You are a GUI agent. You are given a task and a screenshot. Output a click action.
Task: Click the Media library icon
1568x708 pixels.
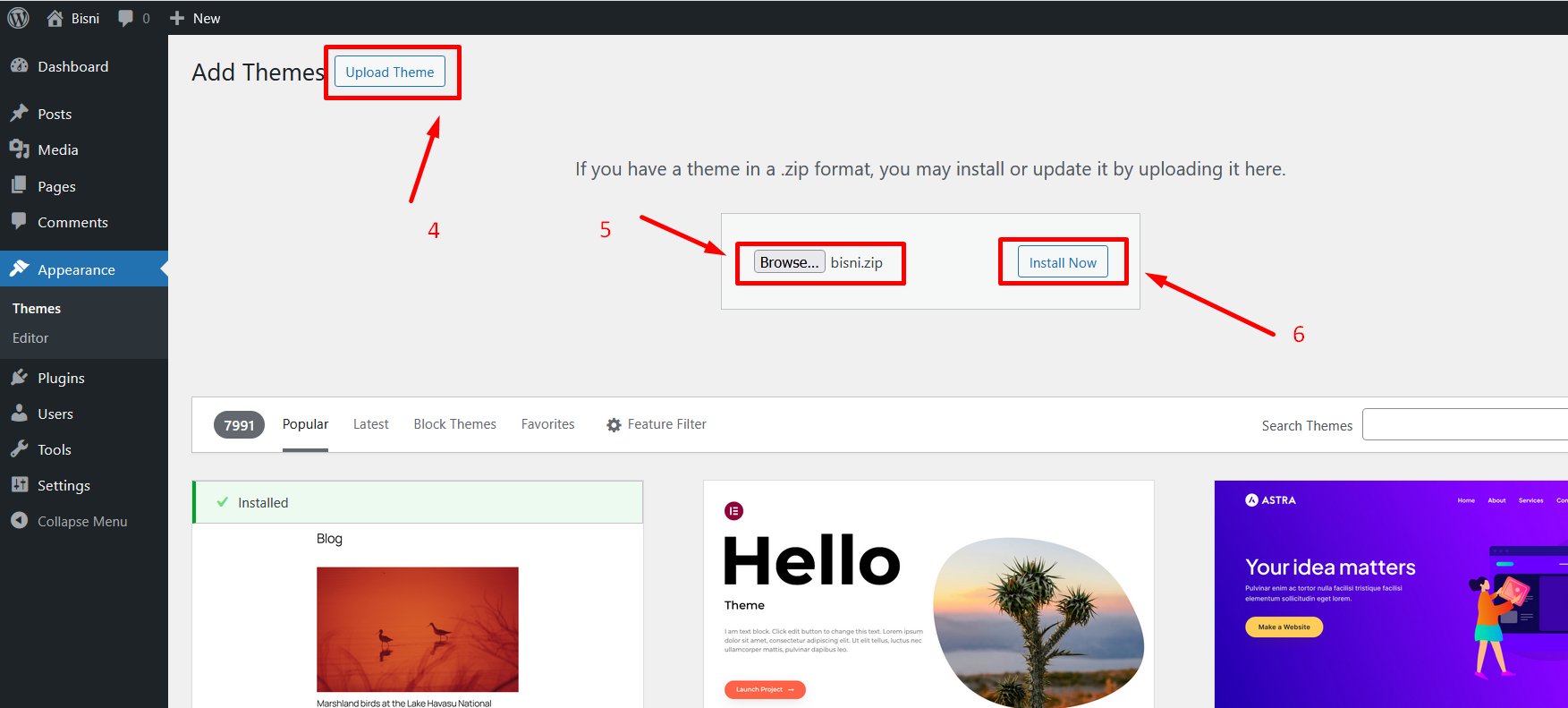[x=19, y=149]
